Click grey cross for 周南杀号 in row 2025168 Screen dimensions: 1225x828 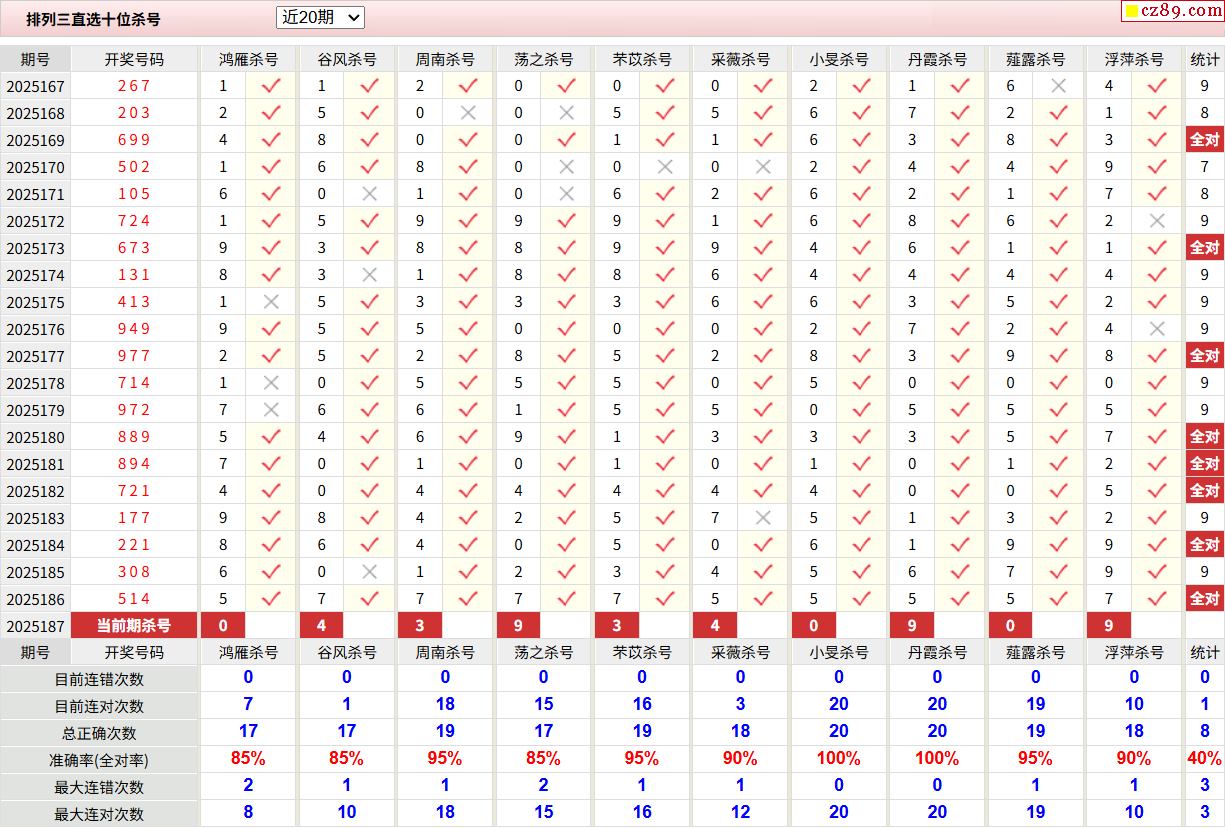coord(468,113)
